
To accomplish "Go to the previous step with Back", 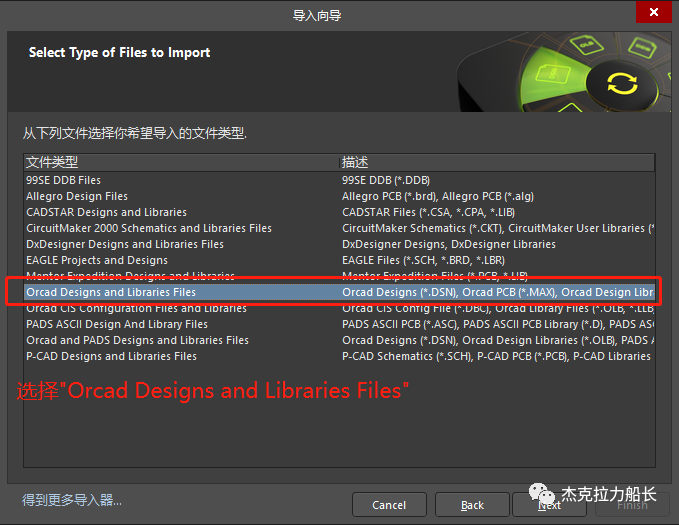I will (472, 505).
